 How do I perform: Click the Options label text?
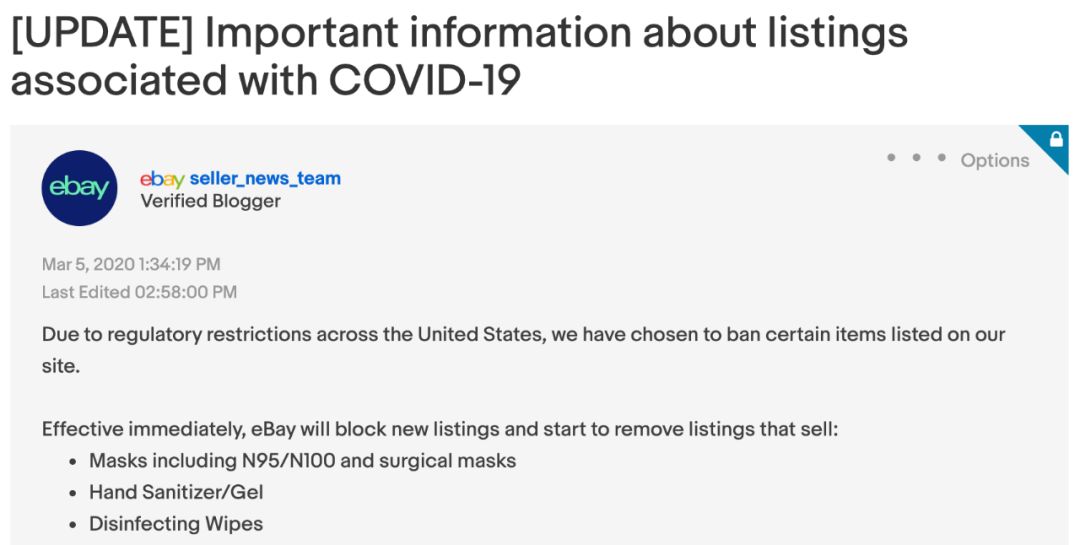click(995, 160)
